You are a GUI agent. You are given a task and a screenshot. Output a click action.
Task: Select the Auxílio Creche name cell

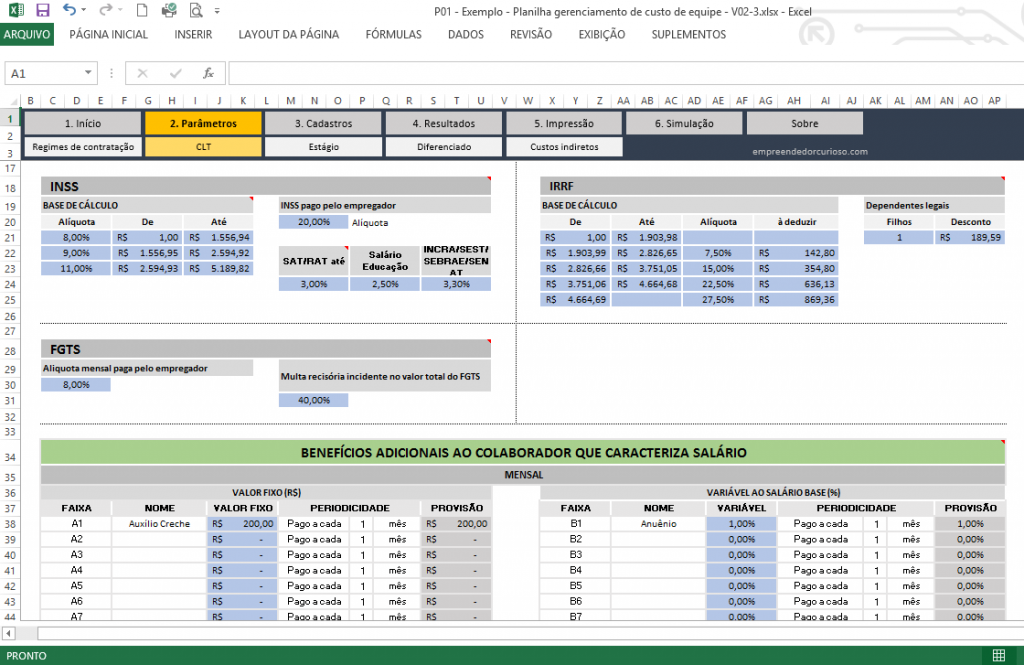click(159, 524)
